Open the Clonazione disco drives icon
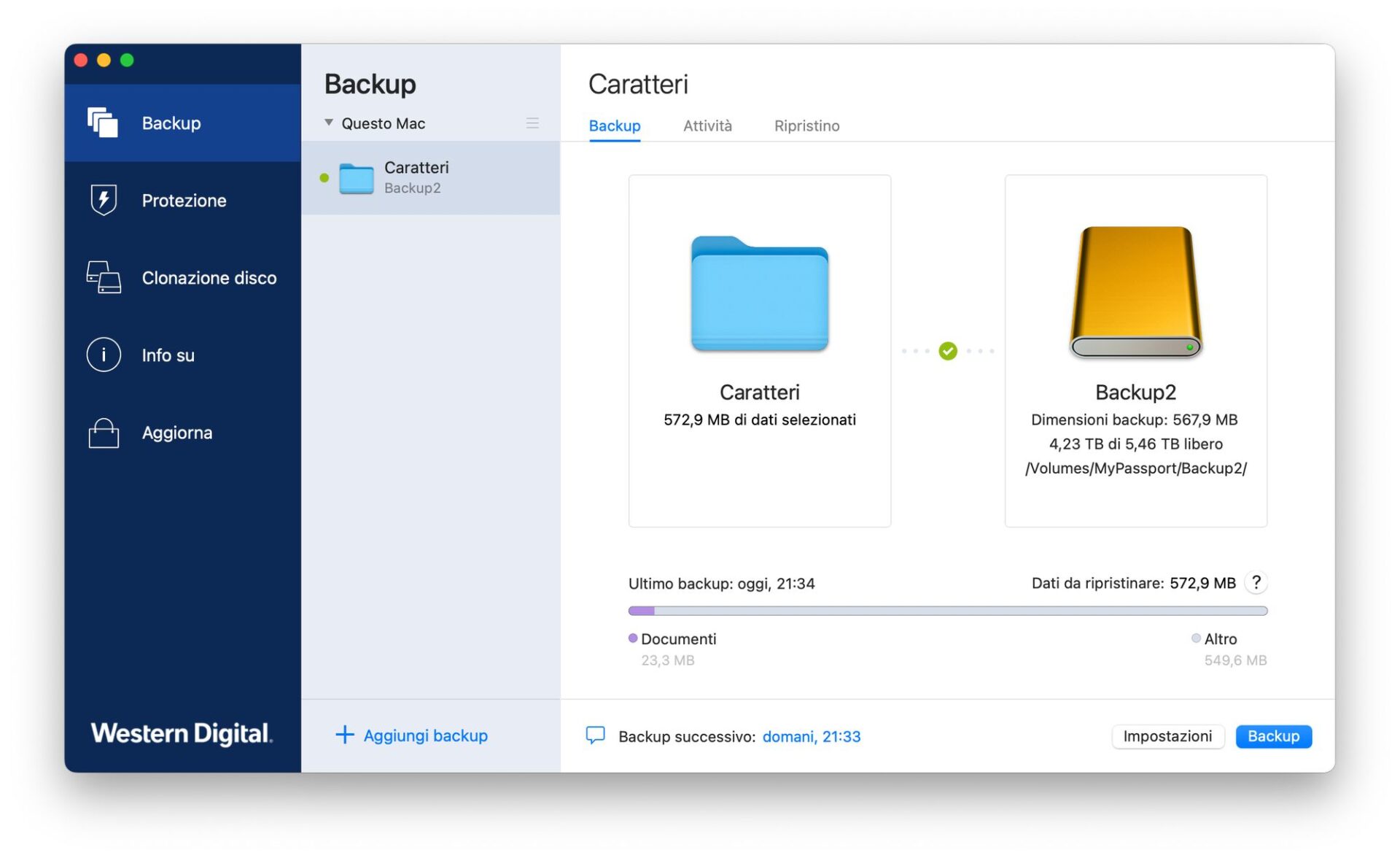This screenshot has height=858, width=1400. pyautogui.click(x=103, y=277)
